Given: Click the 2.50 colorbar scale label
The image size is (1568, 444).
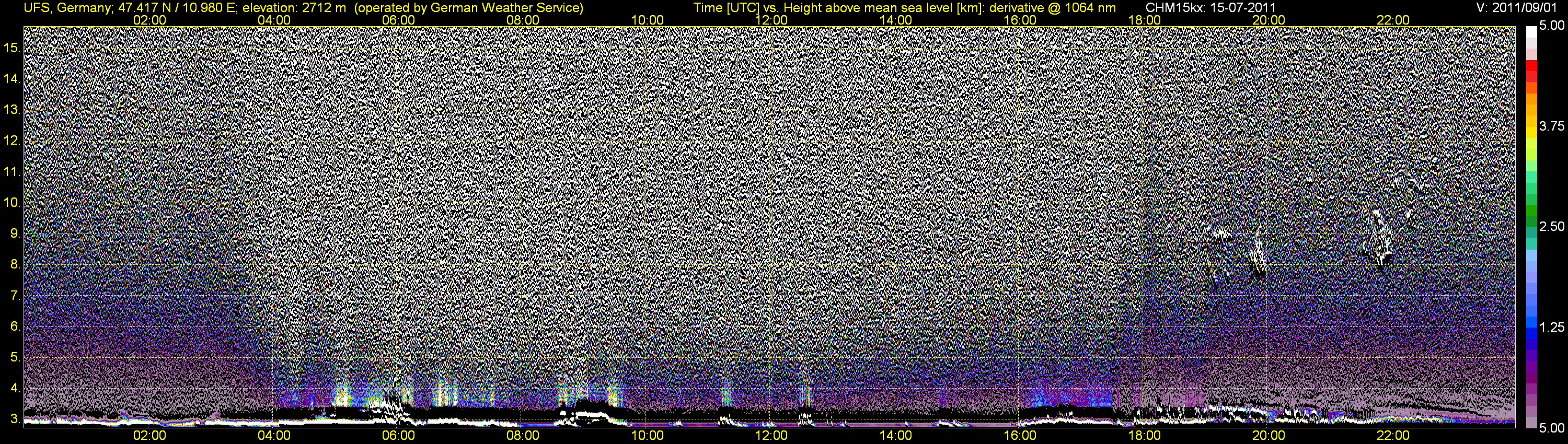Looking at the screenshot, I should (x=1552, y=226).
